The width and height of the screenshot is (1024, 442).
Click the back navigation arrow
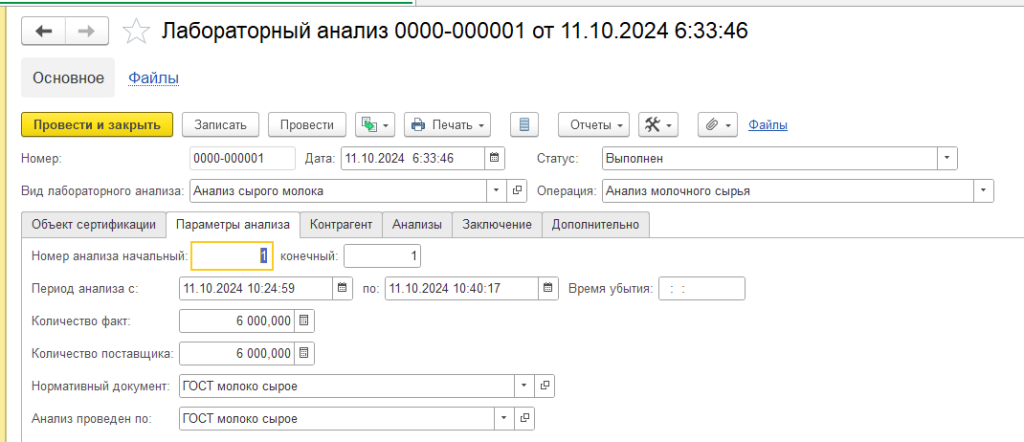click(x=44, y=32)
